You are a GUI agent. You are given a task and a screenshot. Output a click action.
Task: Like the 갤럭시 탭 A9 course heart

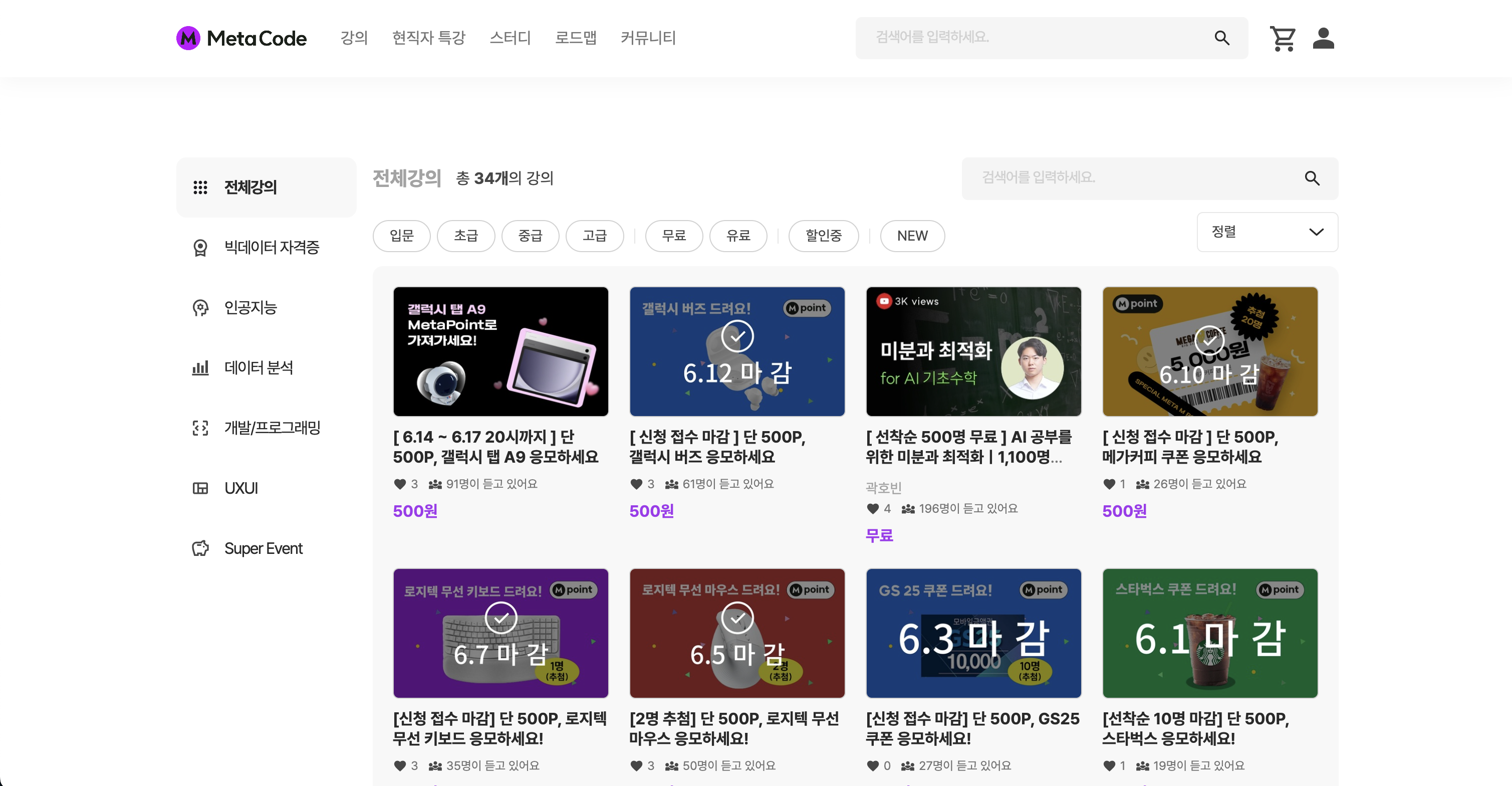tap(400, 484)
